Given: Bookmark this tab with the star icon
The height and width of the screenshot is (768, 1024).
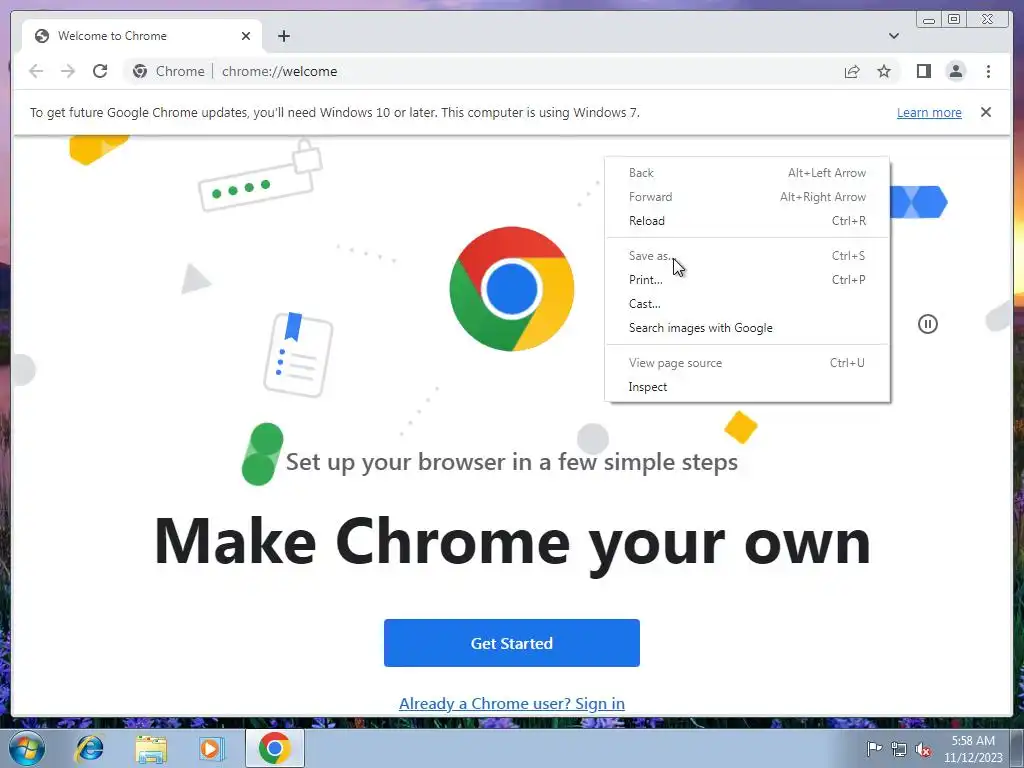Looking at the screenshot, I should [884, 71].
